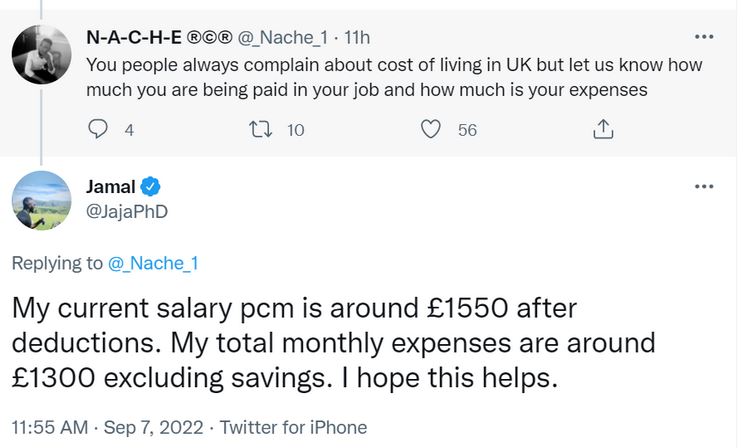Screen dimensions: 746x448
Task: Share Nache's tweet via share icon
Action: (603, 130)
